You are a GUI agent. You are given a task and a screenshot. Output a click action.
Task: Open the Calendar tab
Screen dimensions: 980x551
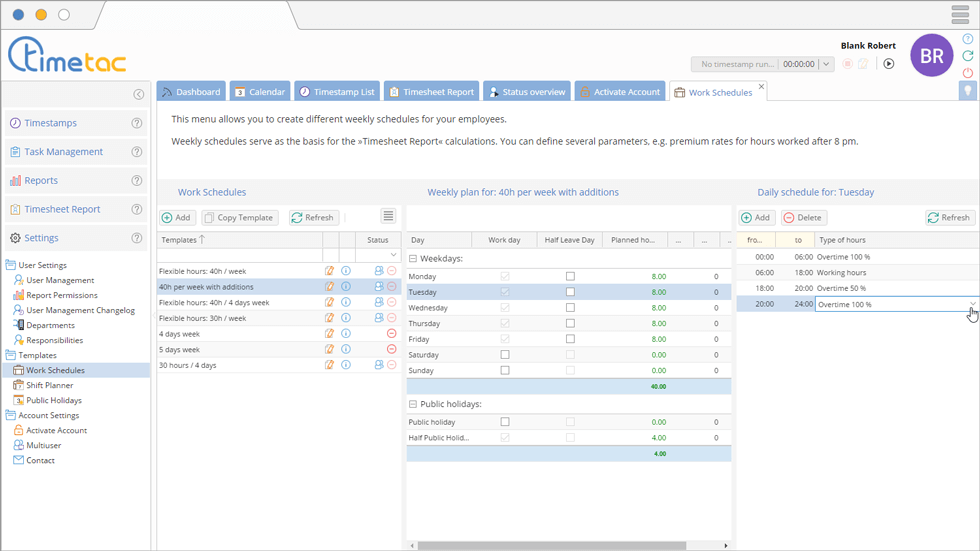click(x=260, y=92)
